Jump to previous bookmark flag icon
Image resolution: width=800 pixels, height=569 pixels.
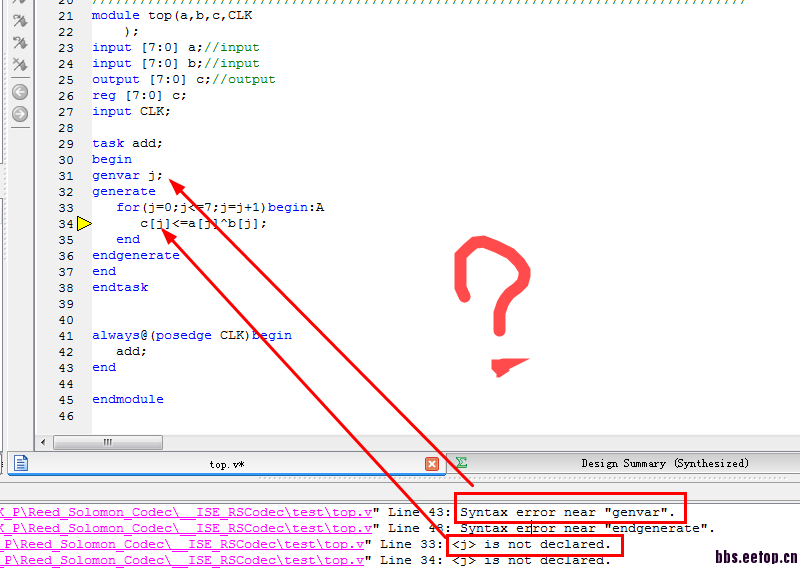[x=20, y=42]
